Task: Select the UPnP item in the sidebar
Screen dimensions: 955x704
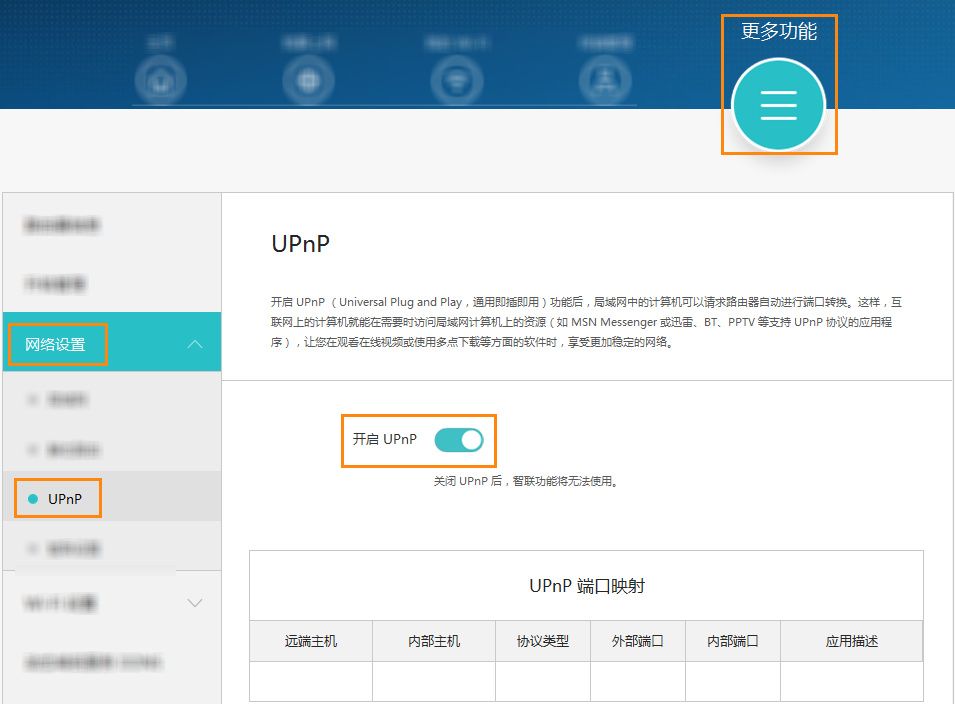Action: [65, 499]
